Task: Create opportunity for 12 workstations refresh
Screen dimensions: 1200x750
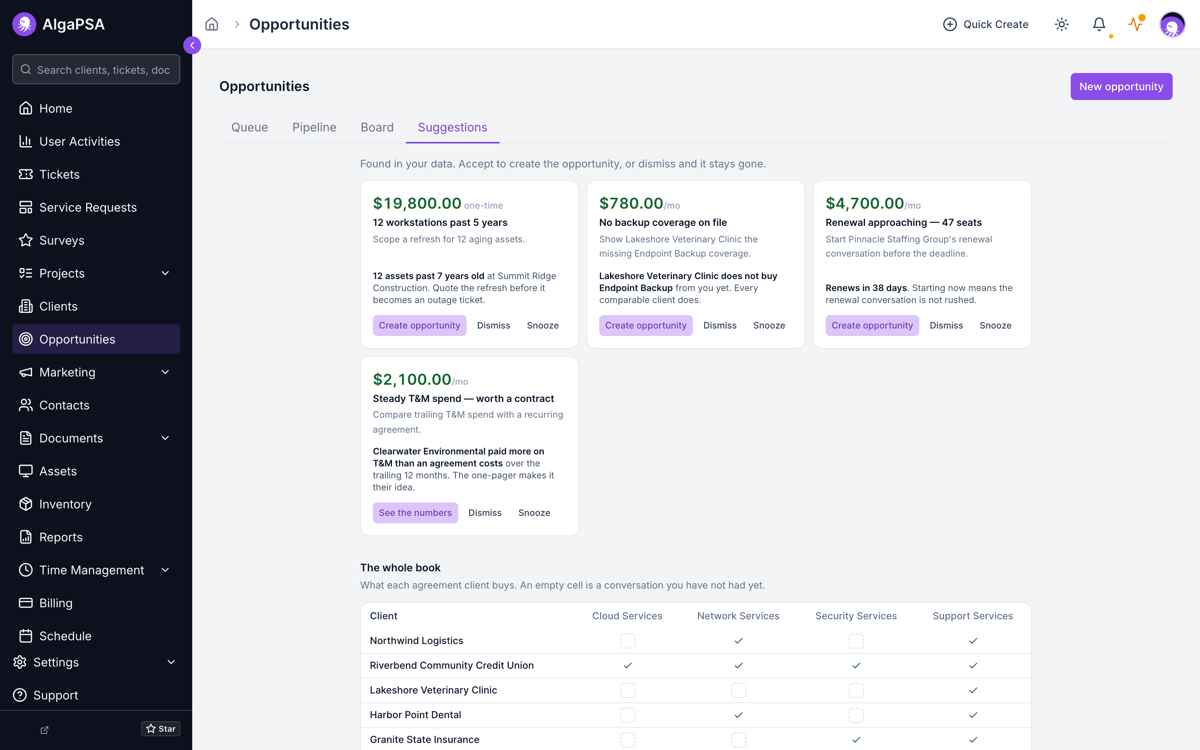Action: click(420, 325)
